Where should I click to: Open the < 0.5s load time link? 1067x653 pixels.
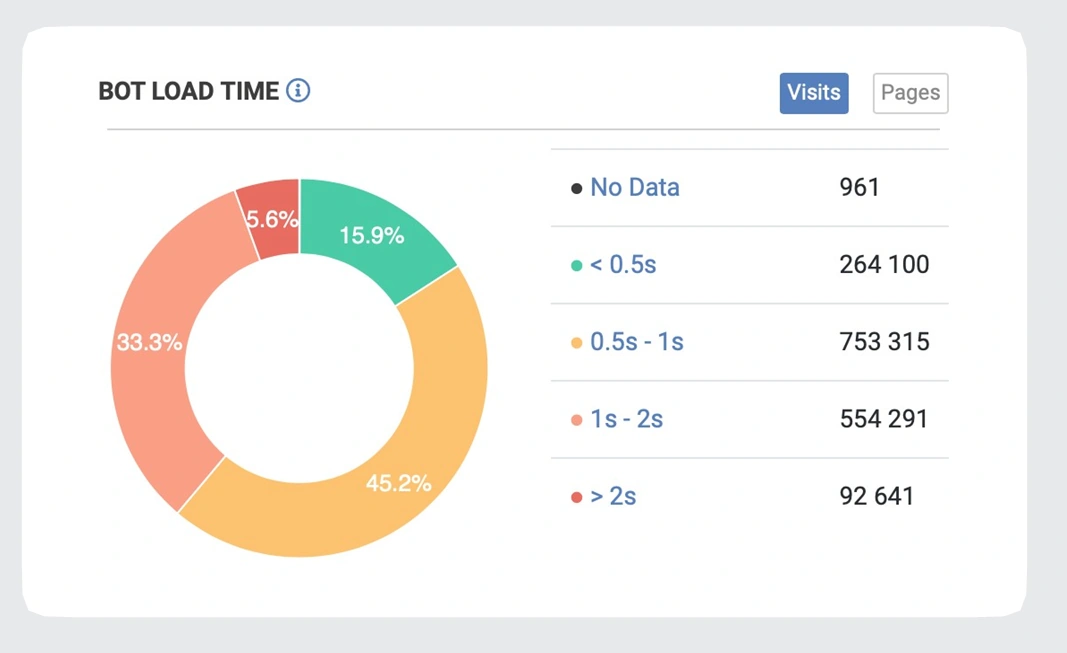623,265
